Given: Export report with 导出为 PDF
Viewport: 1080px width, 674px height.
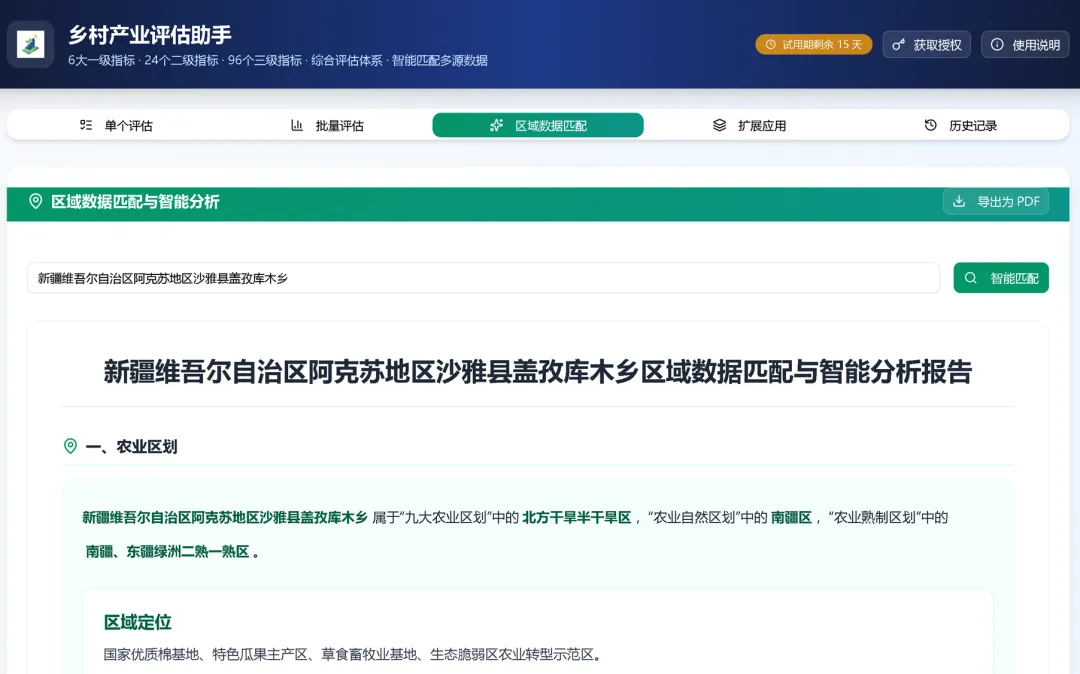Looking at the screenshot, I should click(x=996, y=202).
